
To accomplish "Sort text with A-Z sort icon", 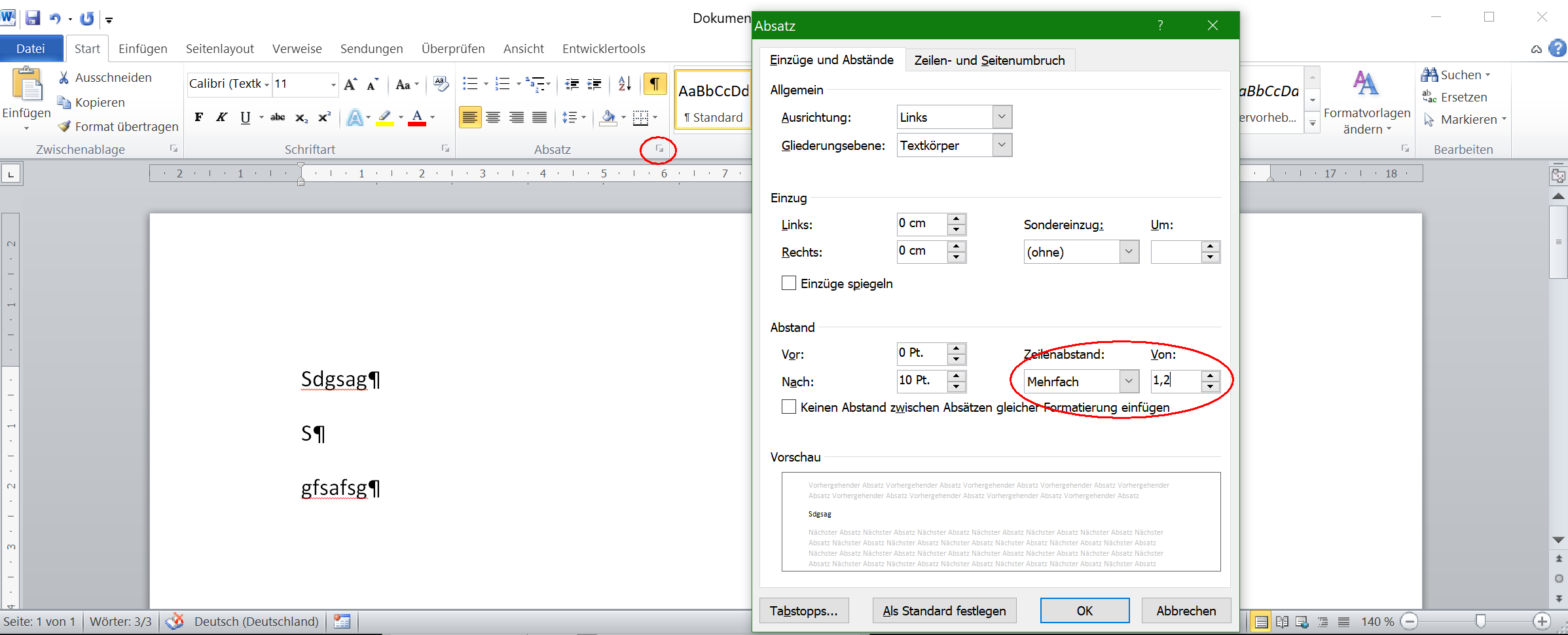I will pyautogui.click(x=625, y=84).
